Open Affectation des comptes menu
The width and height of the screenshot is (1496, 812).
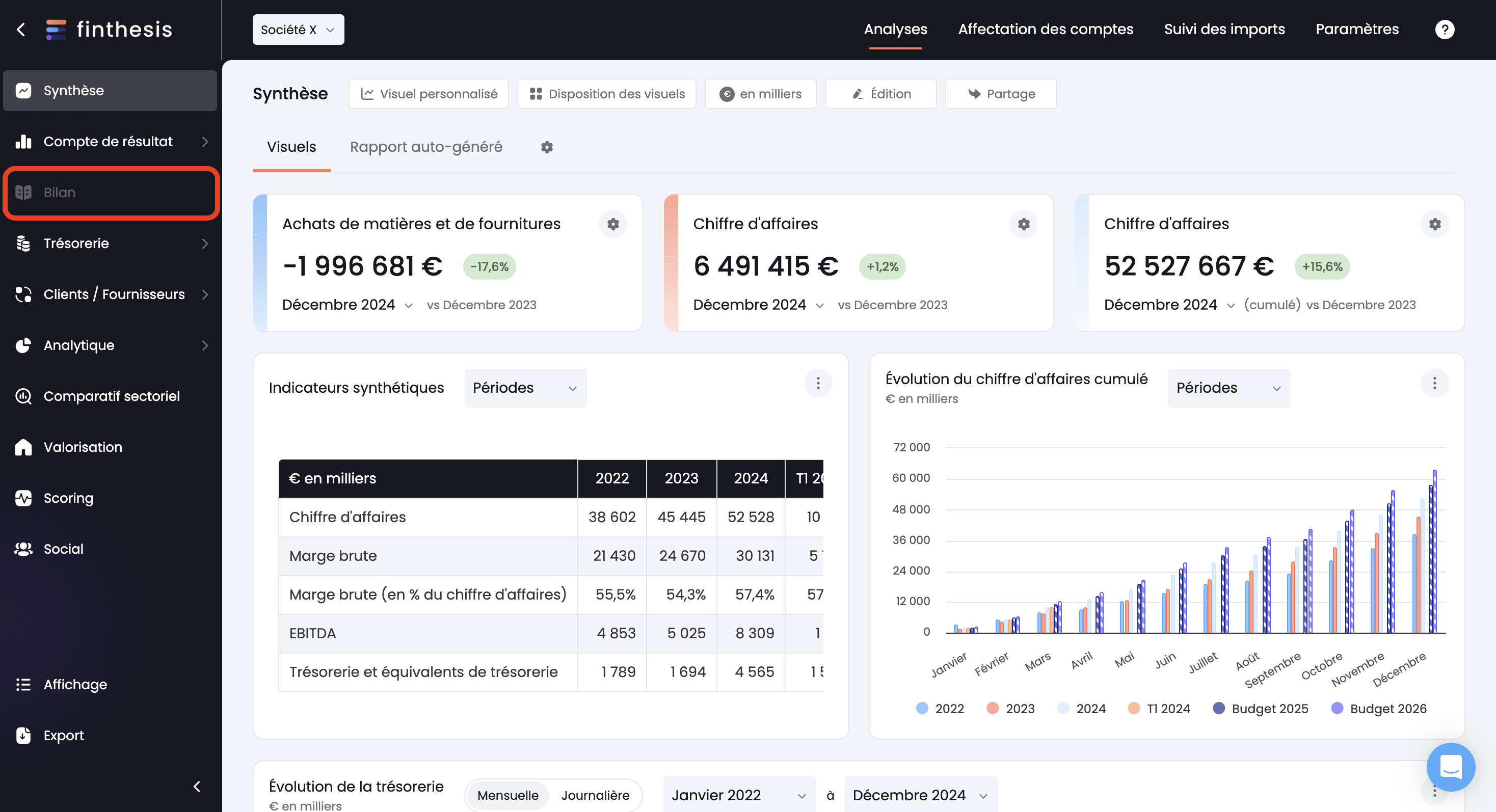(x=1046, y=29)
